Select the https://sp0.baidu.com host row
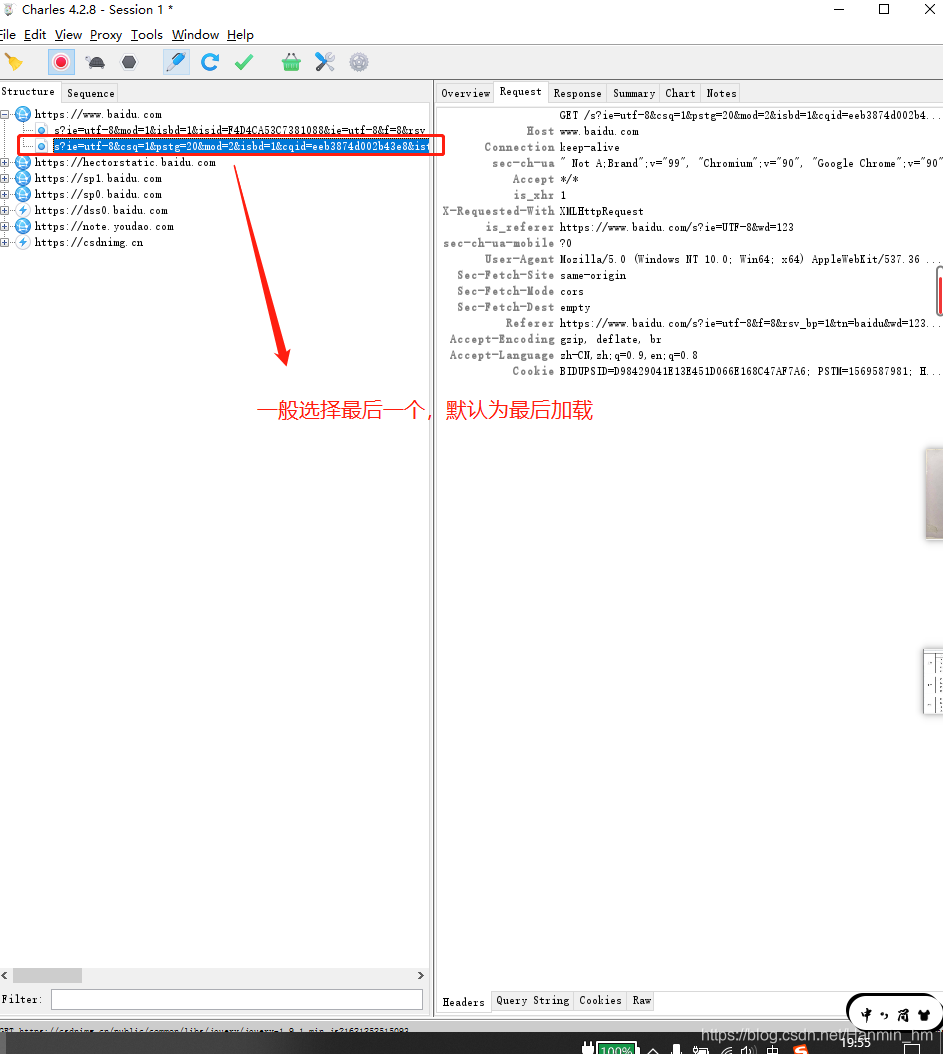 point(98,195)
